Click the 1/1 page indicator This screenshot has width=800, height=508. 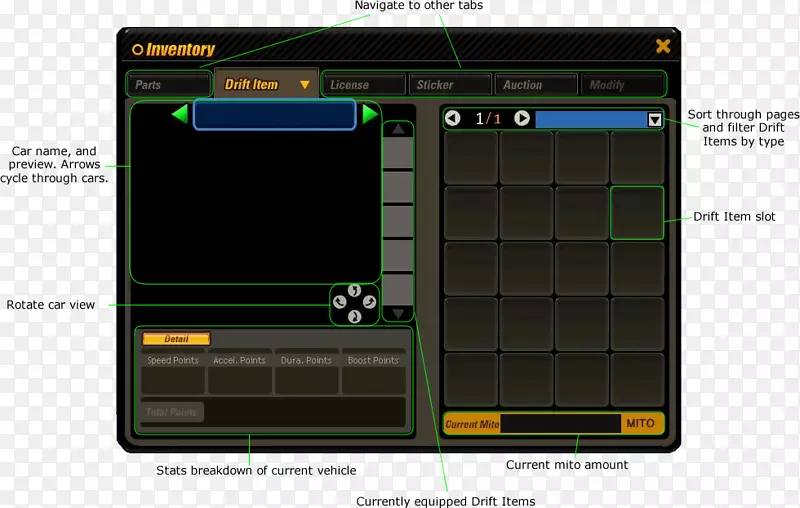(488, 119)
